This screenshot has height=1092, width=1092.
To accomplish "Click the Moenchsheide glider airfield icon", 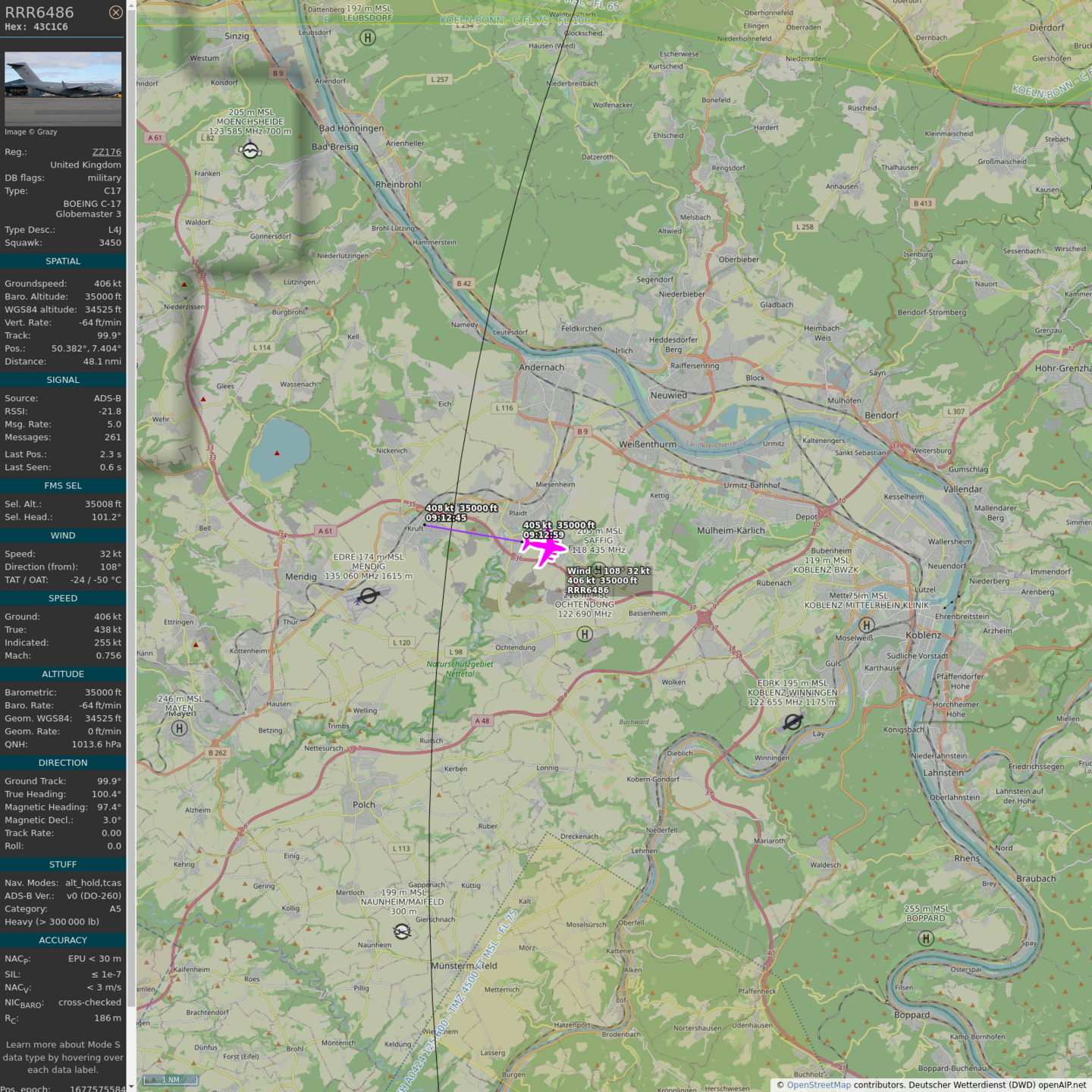I will [250, 150].
